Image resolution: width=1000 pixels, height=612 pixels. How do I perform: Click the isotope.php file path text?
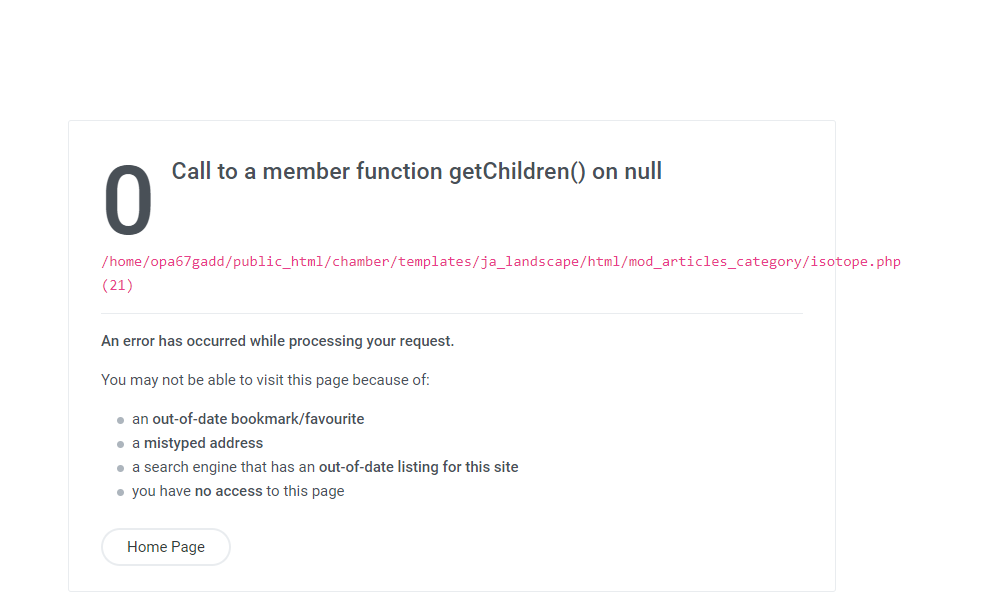point(500,262)
